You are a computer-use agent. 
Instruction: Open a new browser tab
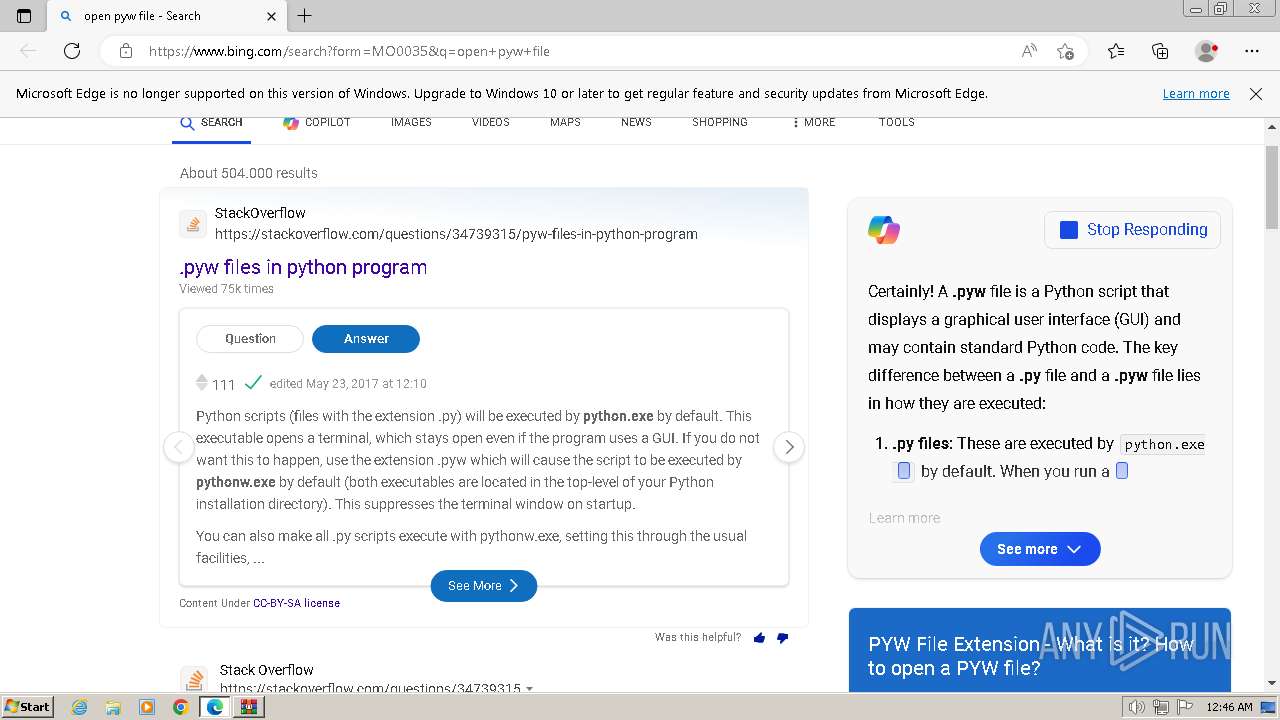305,16
